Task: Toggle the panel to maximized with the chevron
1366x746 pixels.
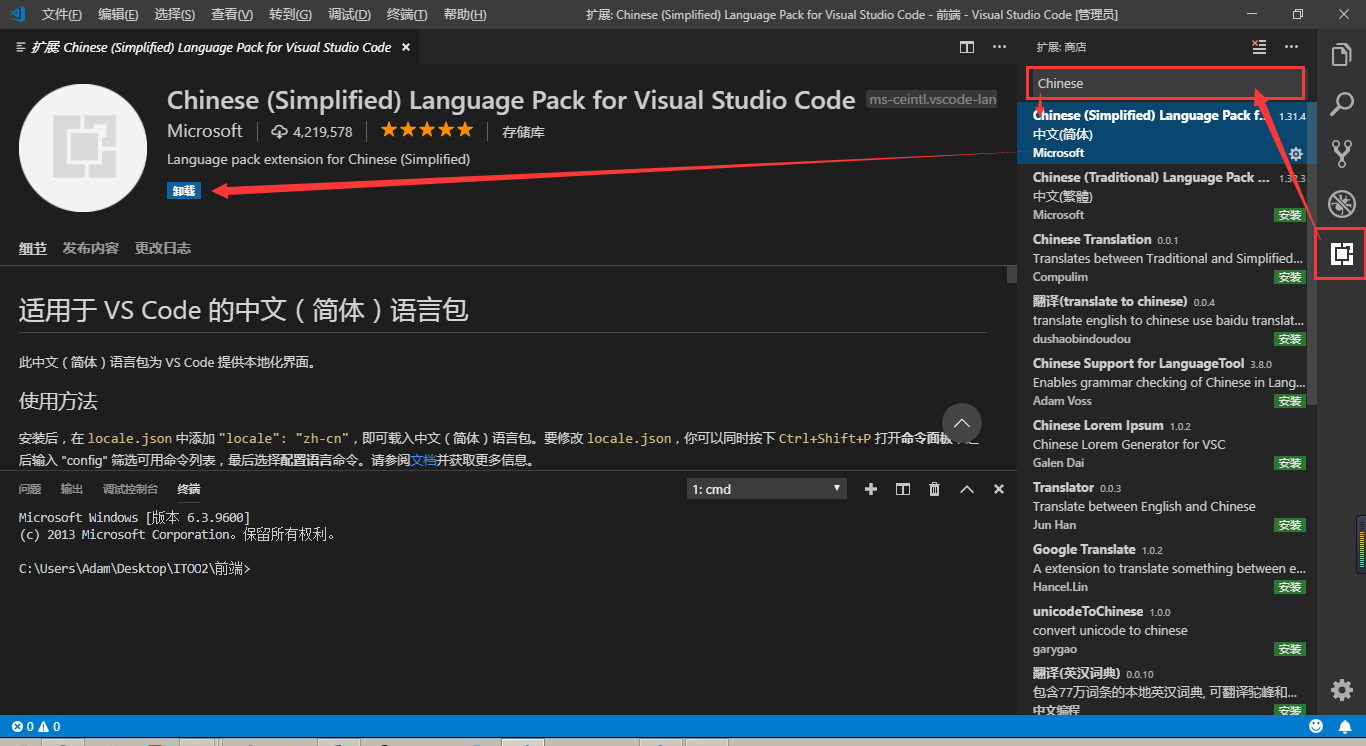Action: [x=966, y=489]
